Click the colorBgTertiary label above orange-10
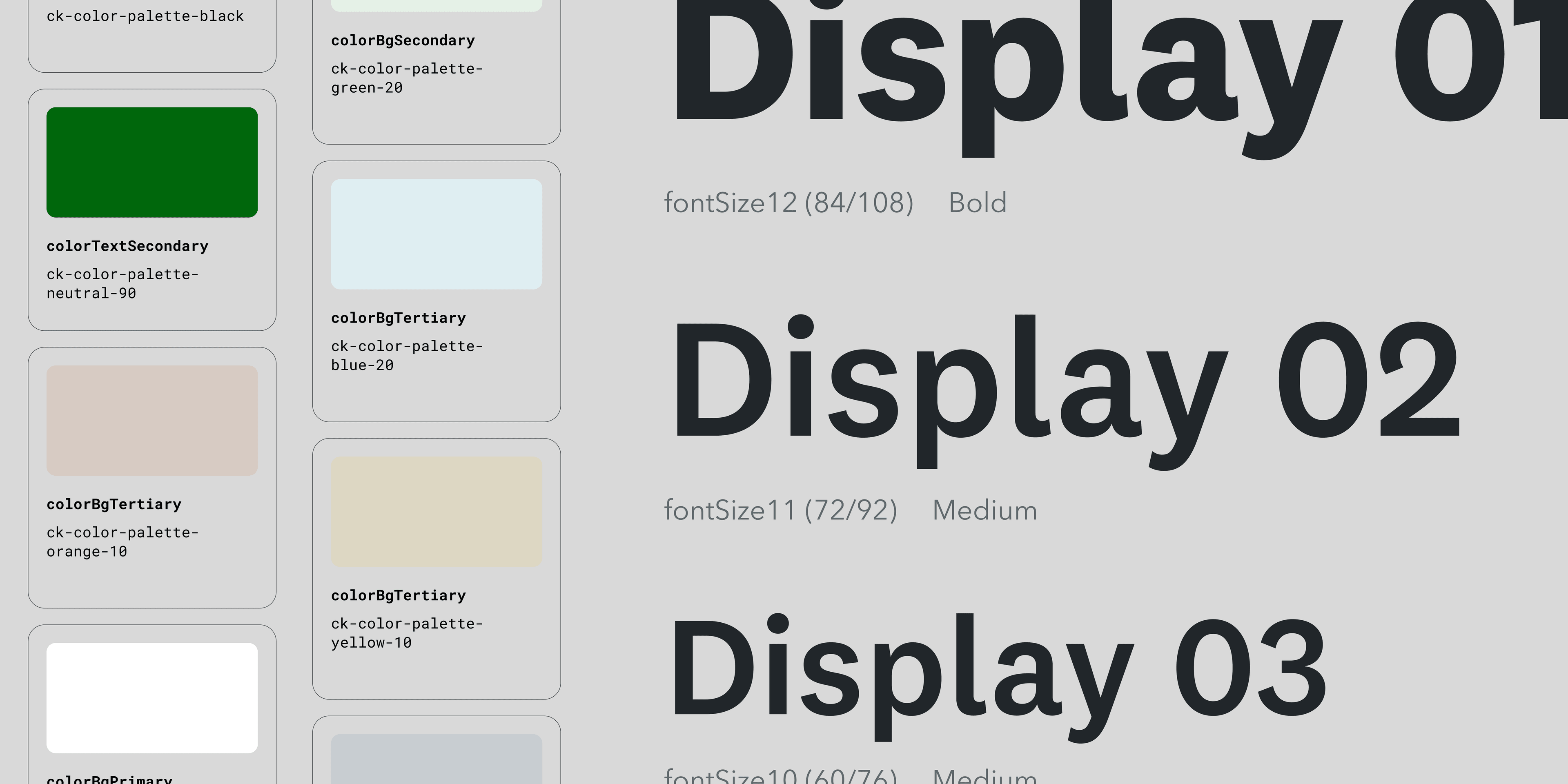The height and width of the screenshot is (784, 1568). pos(113,503)
